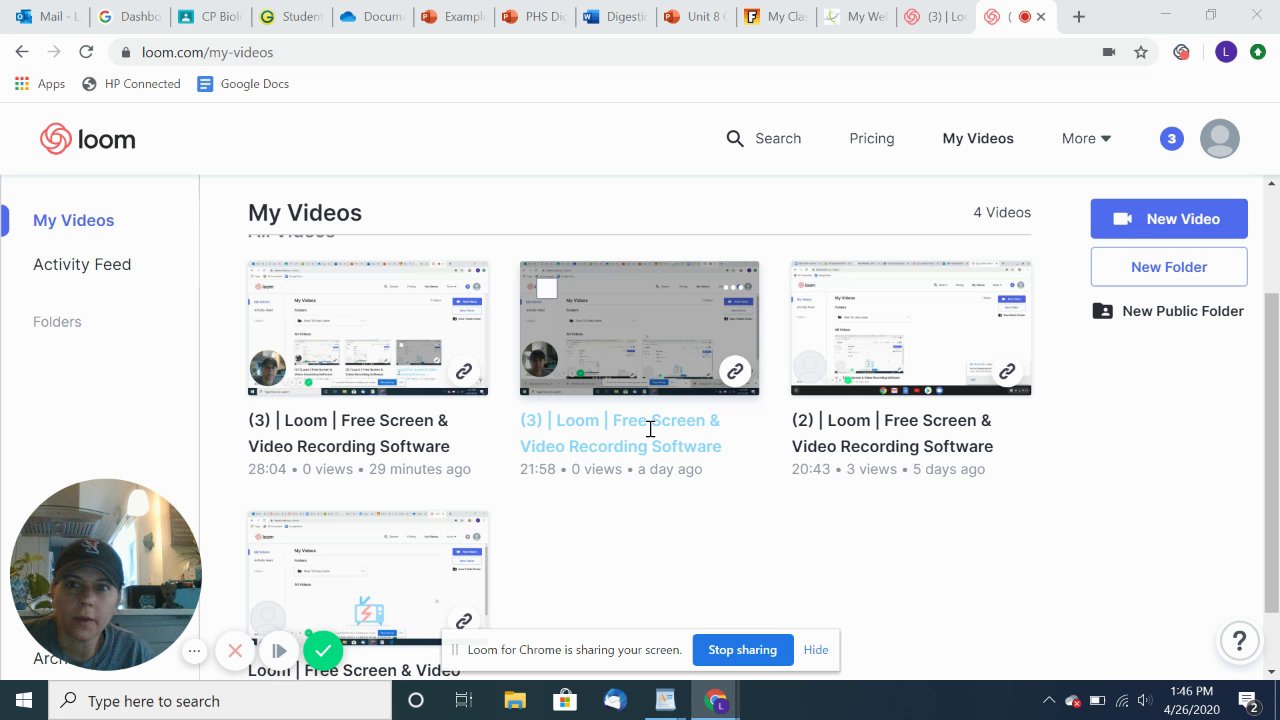
Task: Show hidden system tray icons
Action: tap(1048, 700)
